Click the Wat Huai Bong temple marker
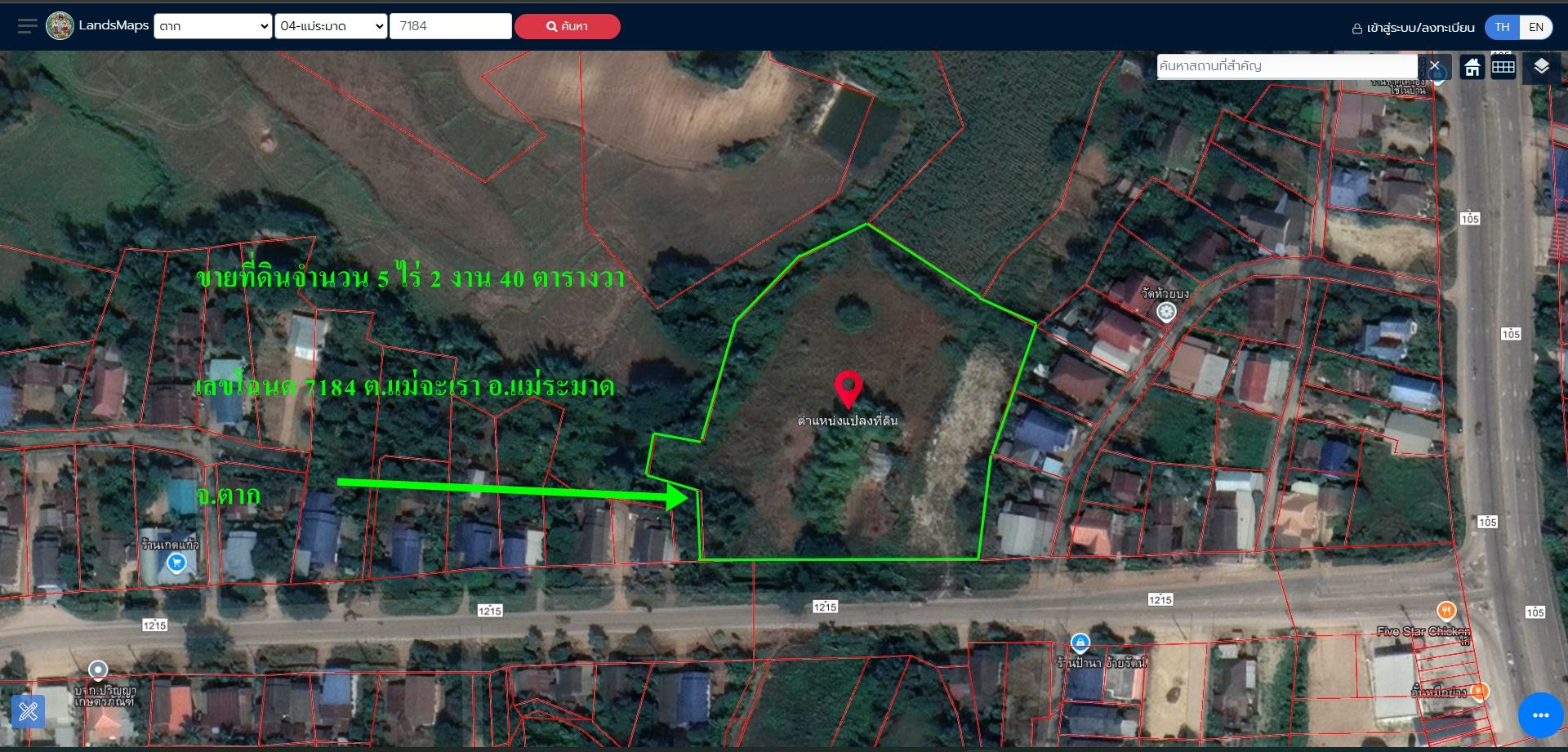 (x=1166, y=311)
